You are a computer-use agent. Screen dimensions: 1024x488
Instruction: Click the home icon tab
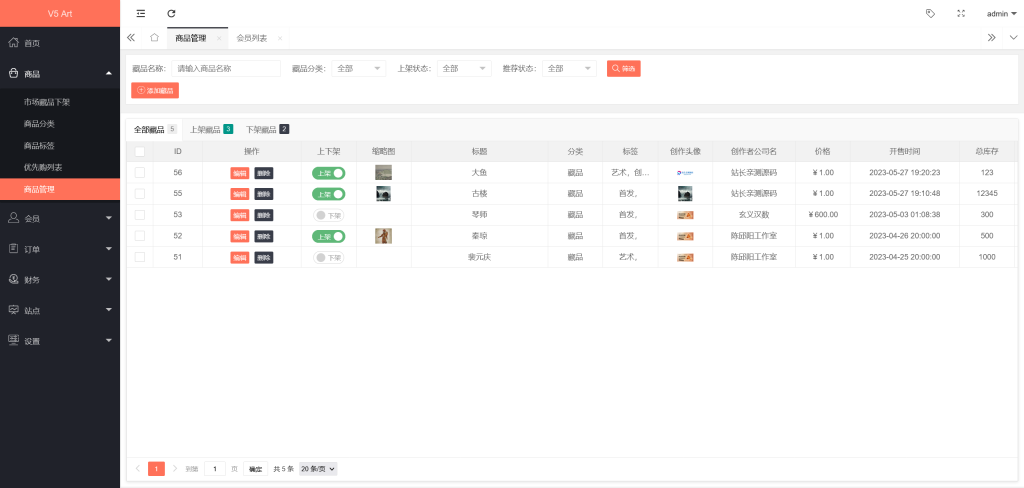tap(154, 38)
